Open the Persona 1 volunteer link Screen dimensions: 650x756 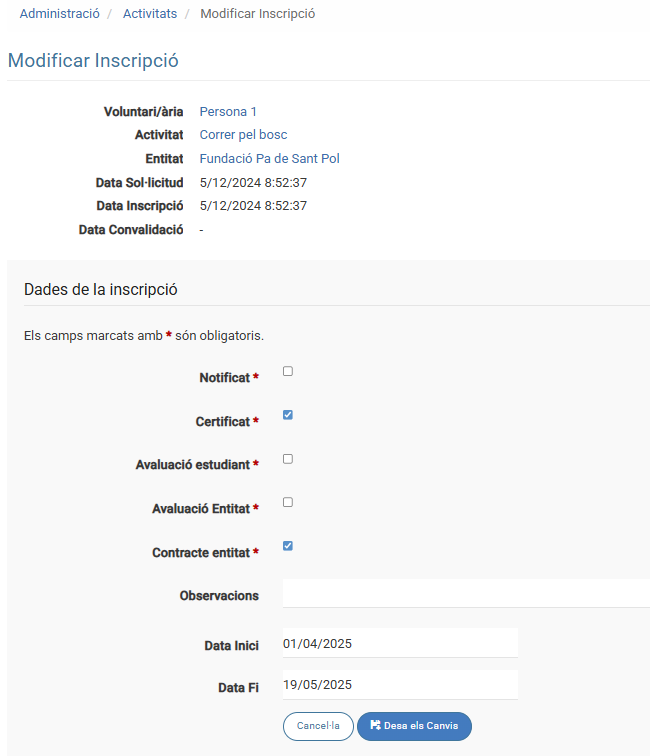coord(228,112)
